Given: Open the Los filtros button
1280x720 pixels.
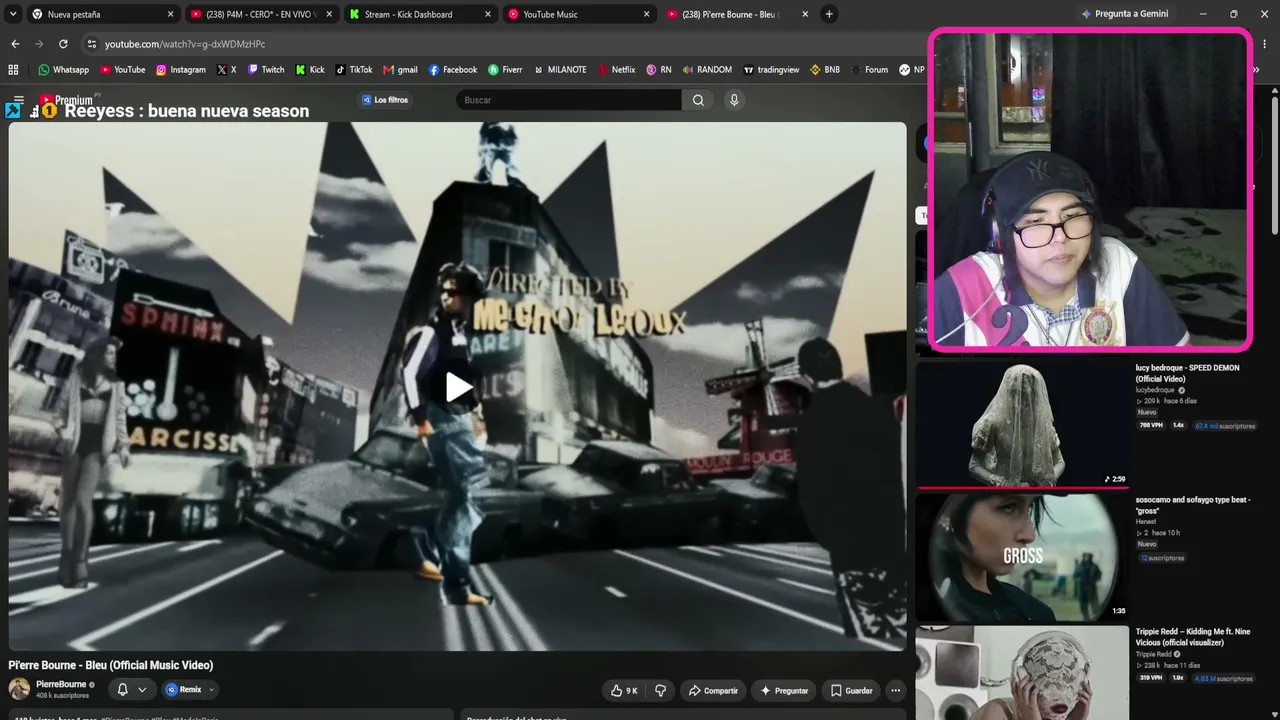Looking at the screenshot, I should (x=385, y=100).
